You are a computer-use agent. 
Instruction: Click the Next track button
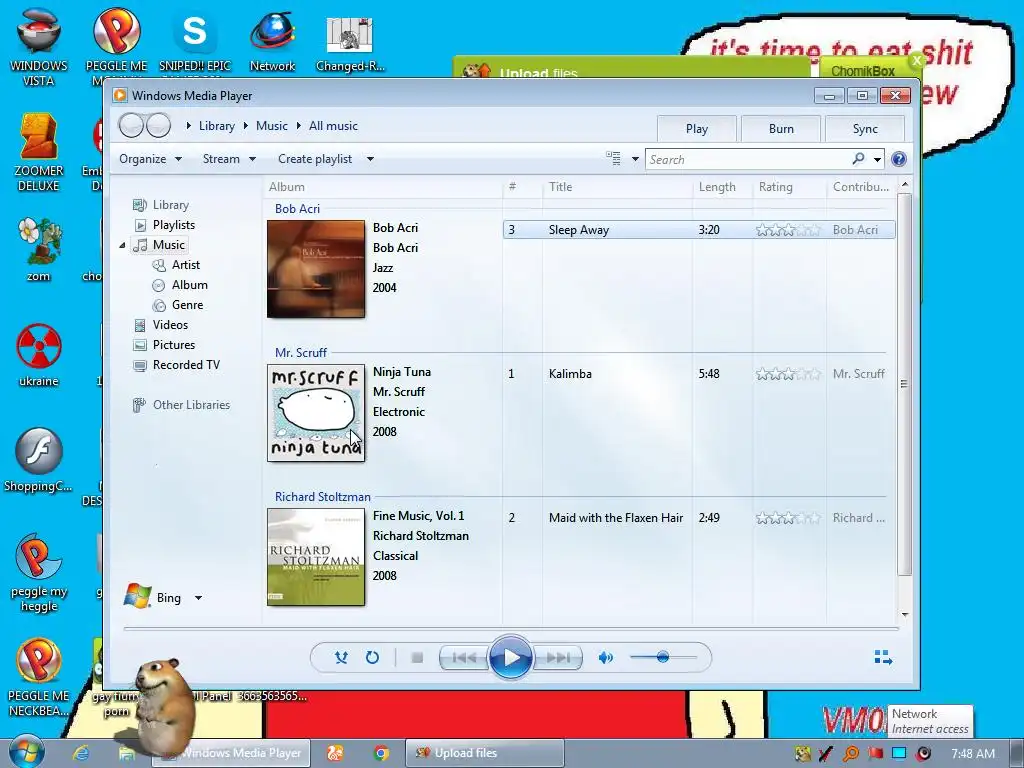pyautogui.click(x=557, y=658)
